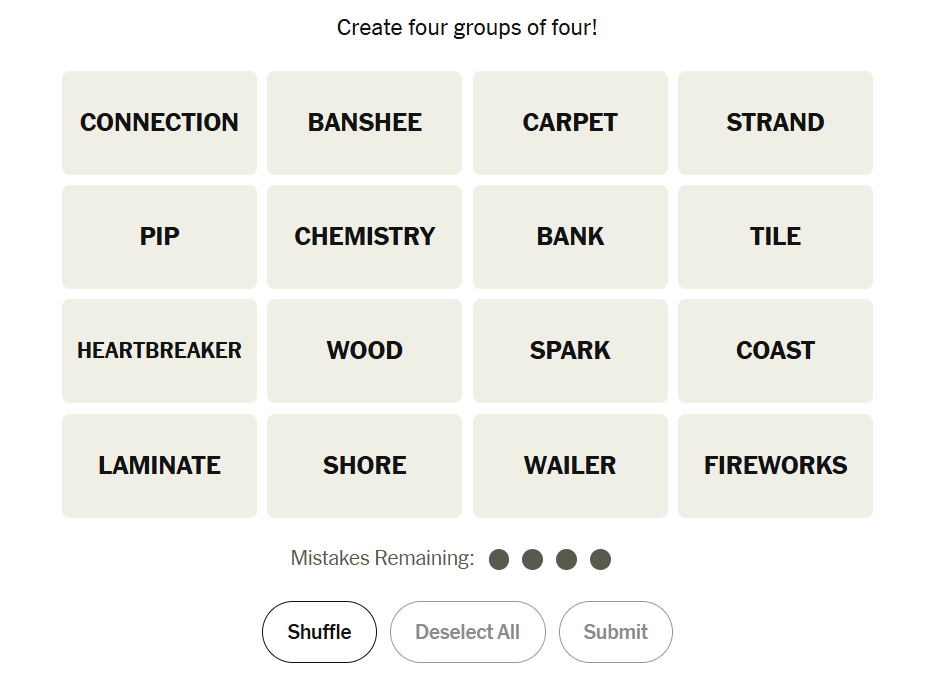944x694 pixels.
Task: Select the CHEMISTRY word tile
Action: click(x=364, y=237)
